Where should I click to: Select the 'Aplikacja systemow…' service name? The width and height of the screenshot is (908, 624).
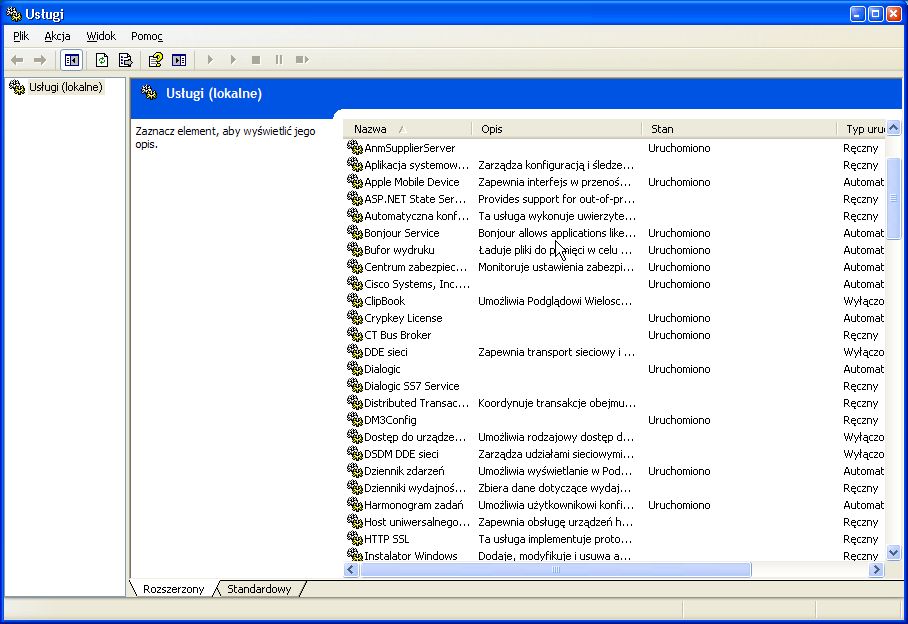pos(416,165)
